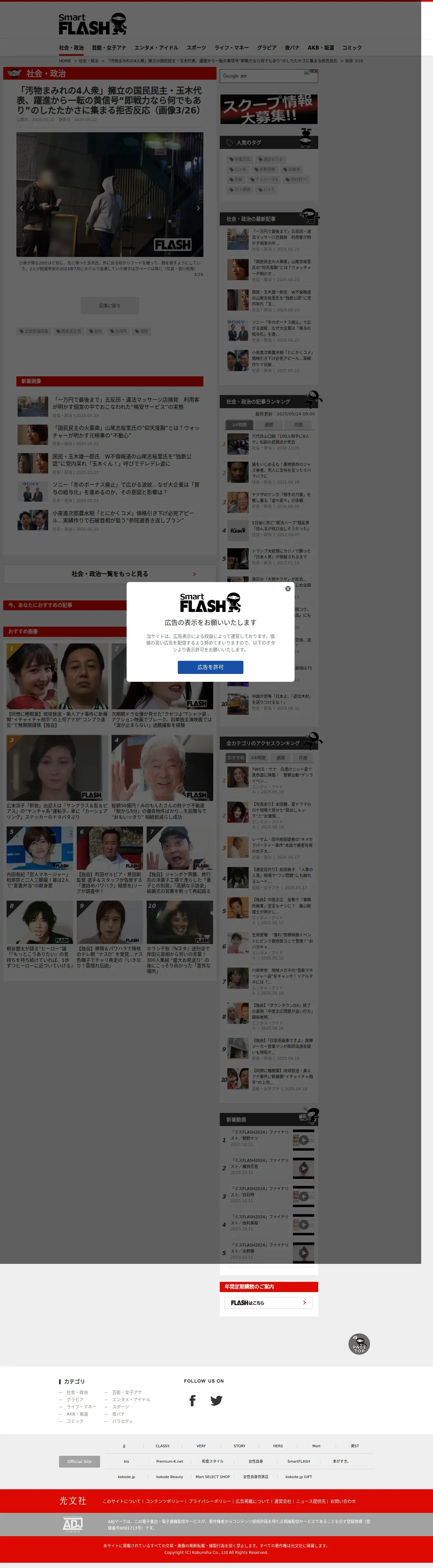The width and height of the screenshot is (433, 1568).
Task: Open Official Site footer button
Action: 80,1461
